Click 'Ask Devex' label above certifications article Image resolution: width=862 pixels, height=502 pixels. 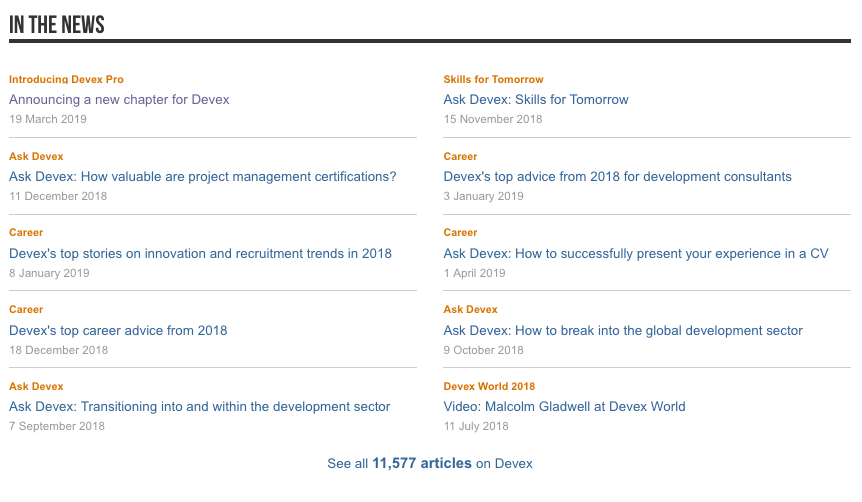point(36,156)
